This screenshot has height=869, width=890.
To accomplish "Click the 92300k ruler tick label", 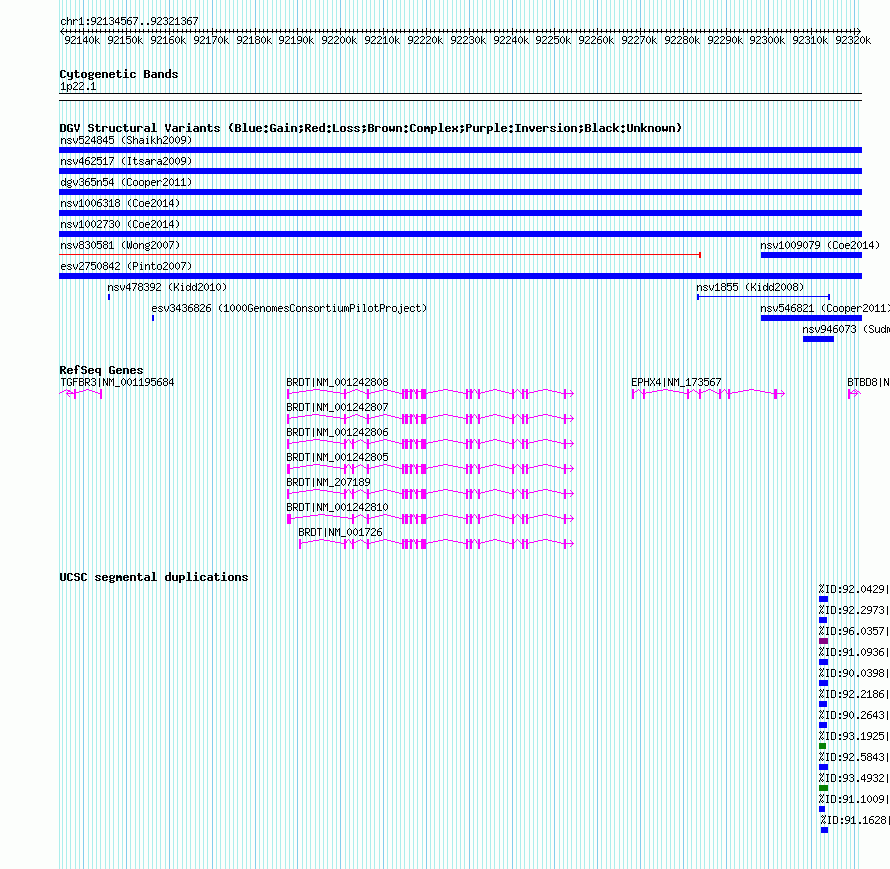I will [x=767, y=40].
